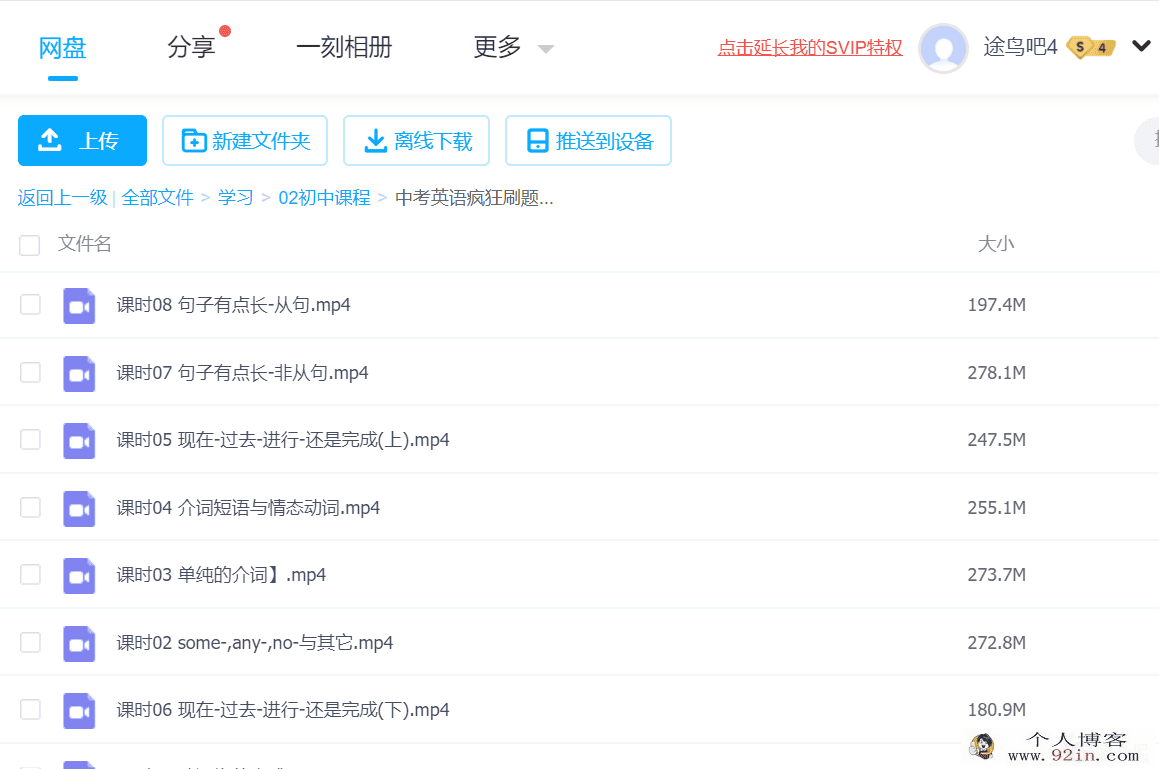Open file 课时07 句子有点长-非从句.mp4

(x=242, y=373)
